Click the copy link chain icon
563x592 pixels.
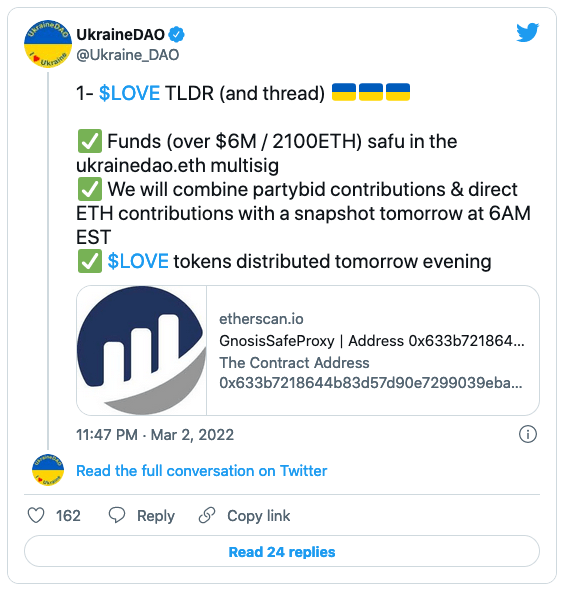207,515
